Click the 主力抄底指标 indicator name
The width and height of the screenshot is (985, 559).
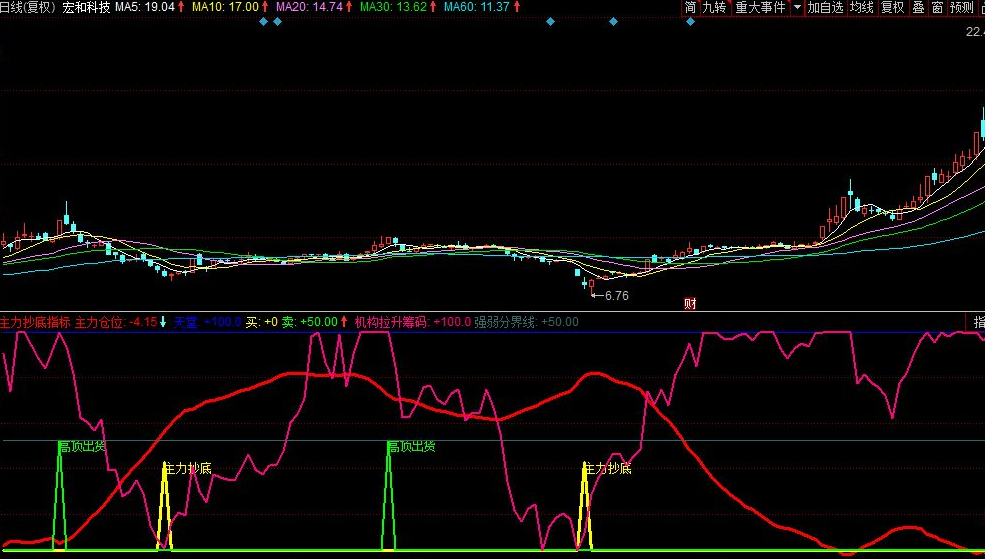(x=35, y=322)
